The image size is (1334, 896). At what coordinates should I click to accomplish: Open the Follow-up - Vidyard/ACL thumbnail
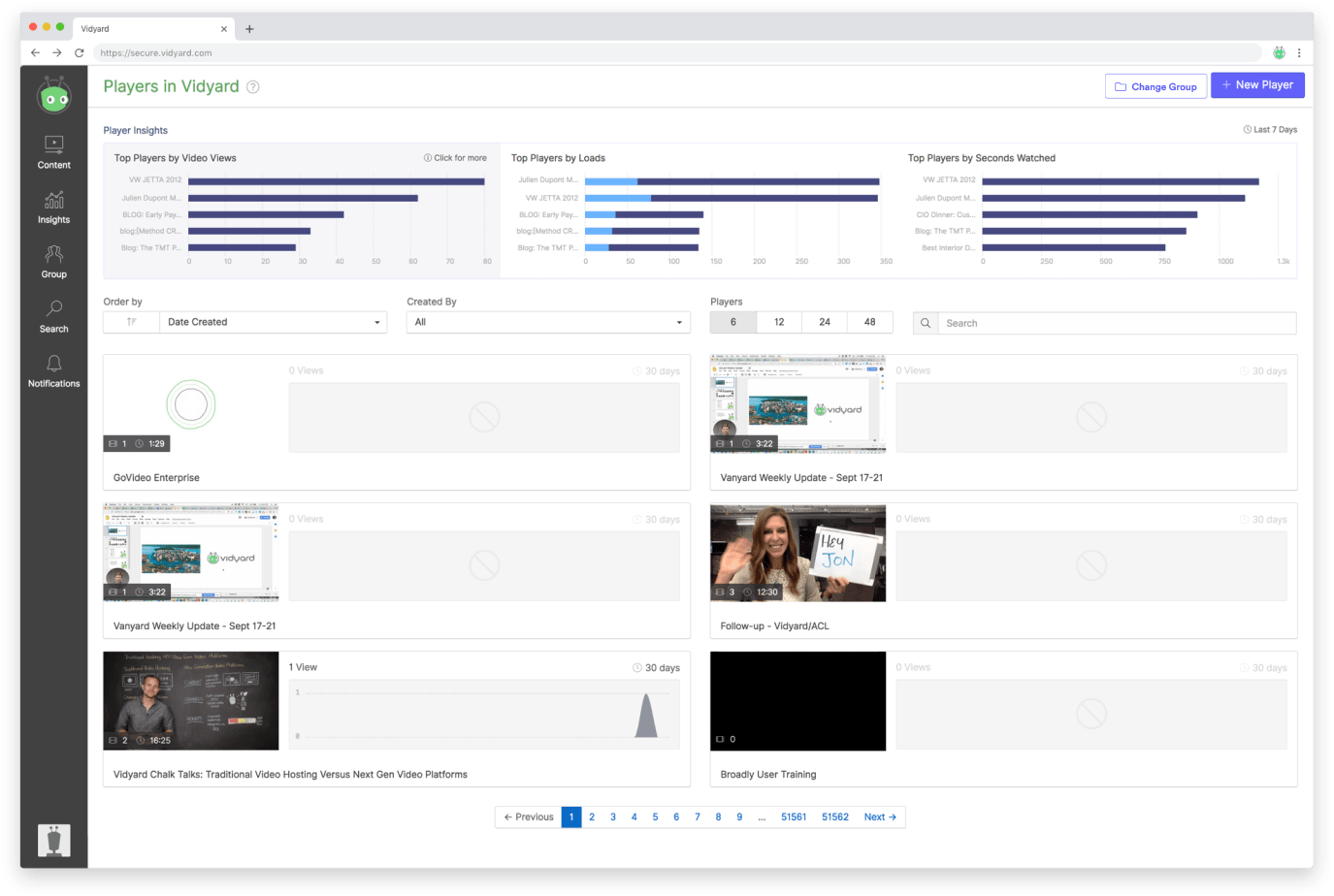point(797,553)
